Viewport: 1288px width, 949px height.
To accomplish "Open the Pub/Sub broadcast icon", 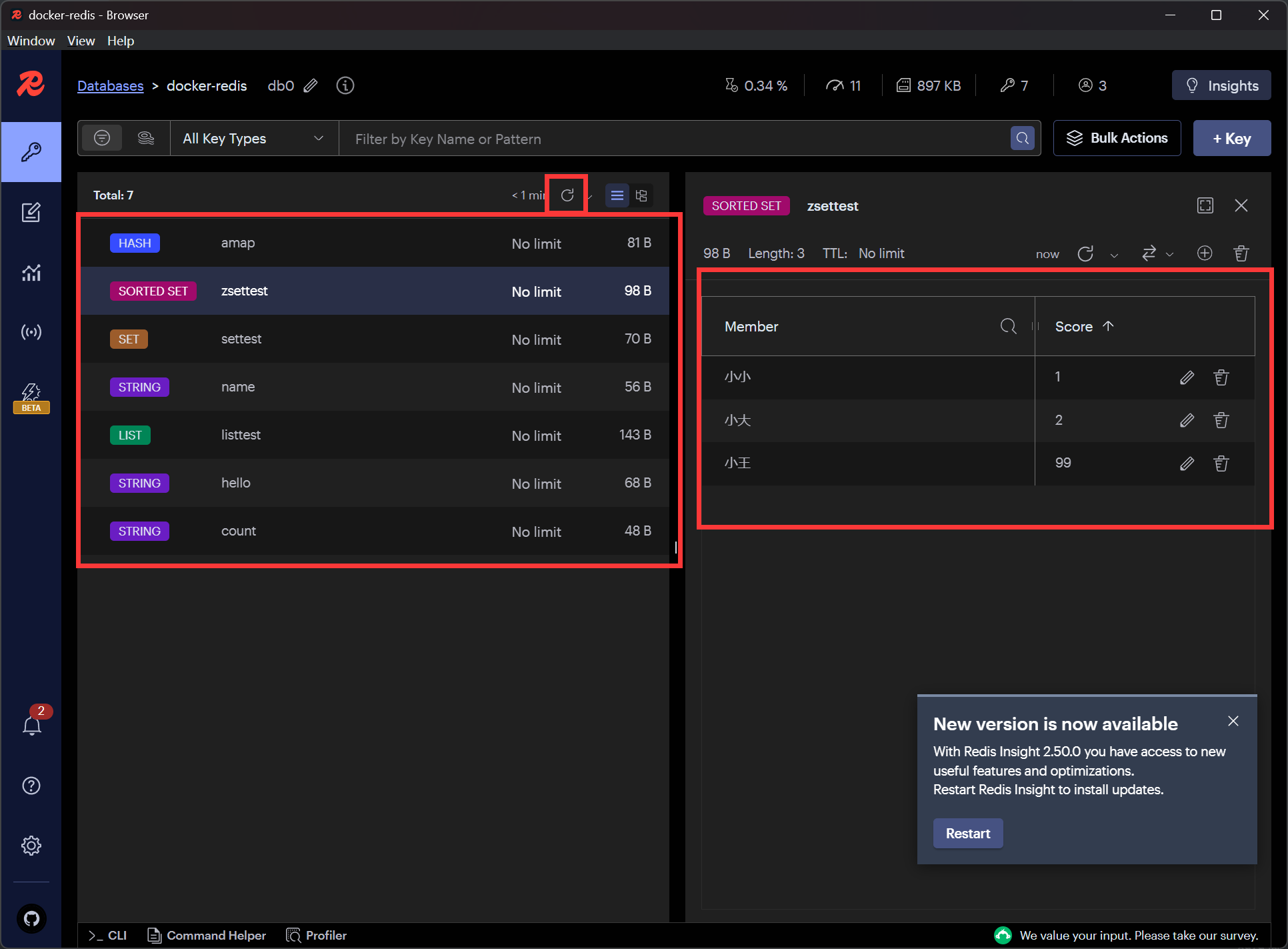I will (31, 331).
